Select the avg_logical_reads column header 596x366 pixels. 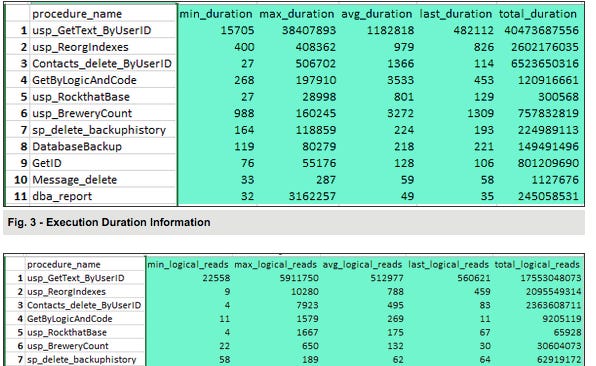point(362,265)
